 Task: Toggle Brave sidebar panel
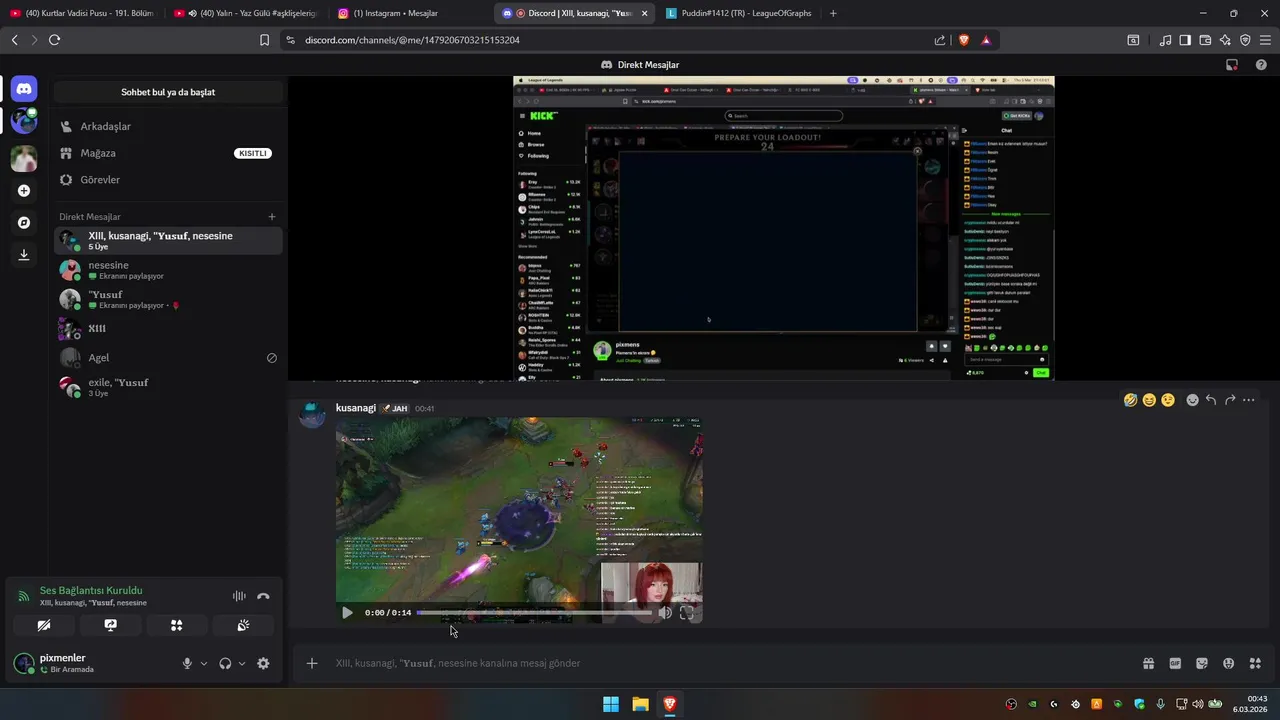[x=1185, y=40]
